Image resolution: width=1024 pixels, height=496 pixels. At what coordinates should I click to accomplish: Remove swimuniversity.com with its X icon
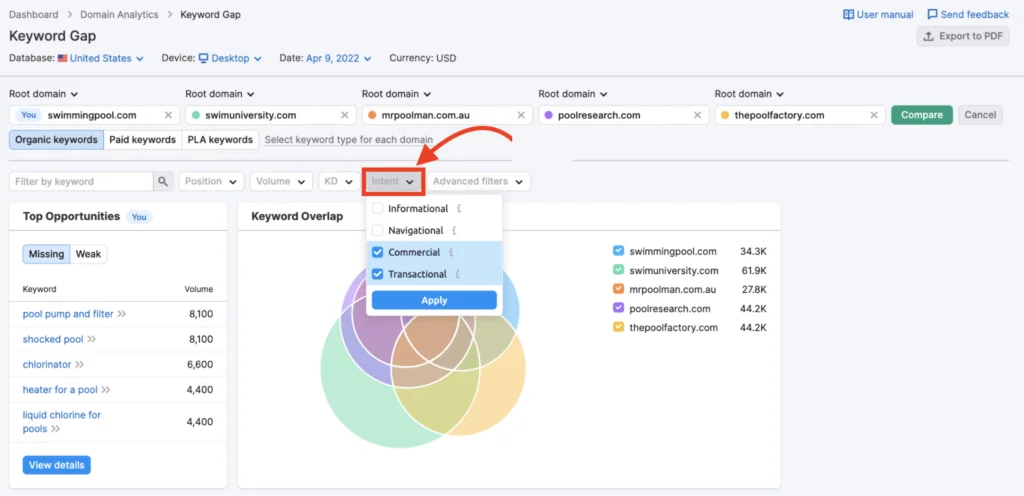pos(344,116)
